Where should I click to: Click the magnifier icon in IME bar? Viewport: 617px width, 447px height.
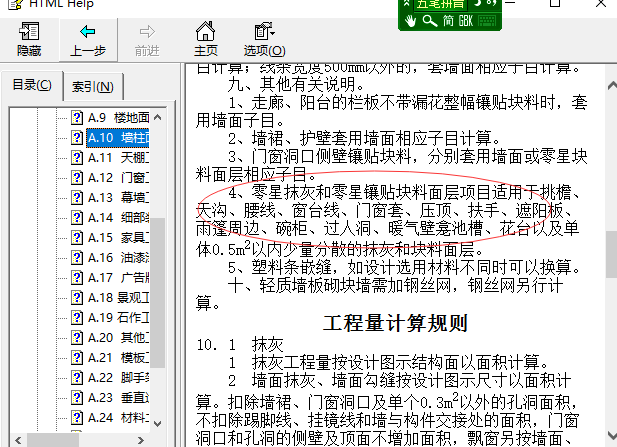coord(430,20)
